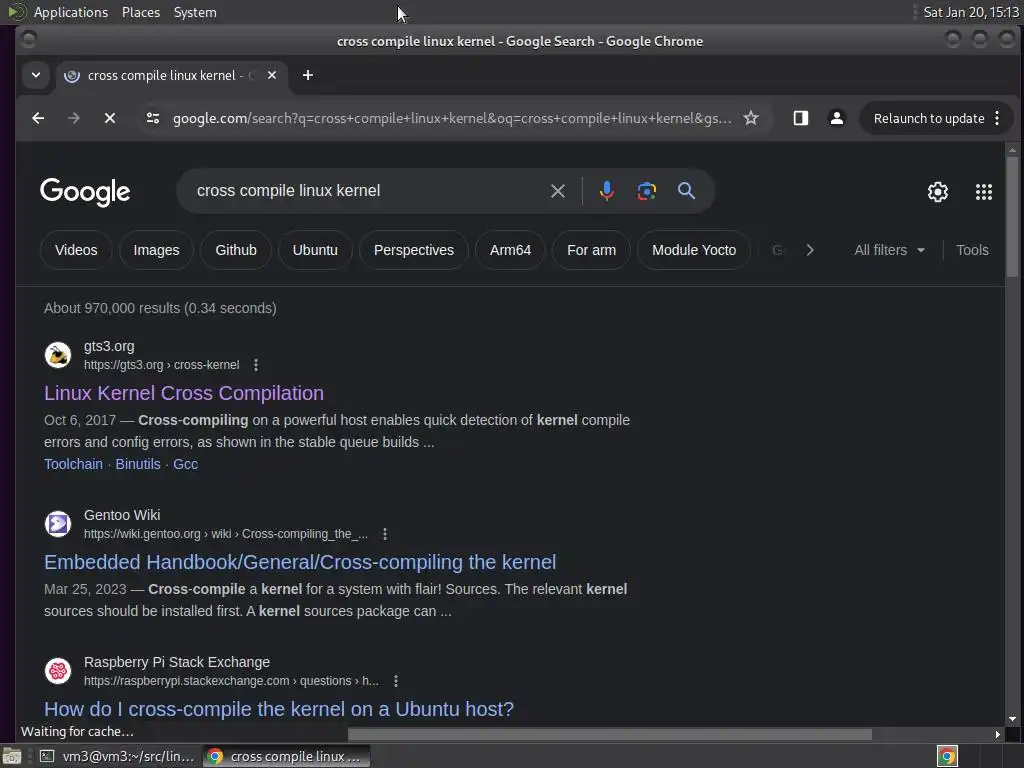Open the Gcc sublink
The height and width of the screenshot is (768, 1024).
click(185, 464)
